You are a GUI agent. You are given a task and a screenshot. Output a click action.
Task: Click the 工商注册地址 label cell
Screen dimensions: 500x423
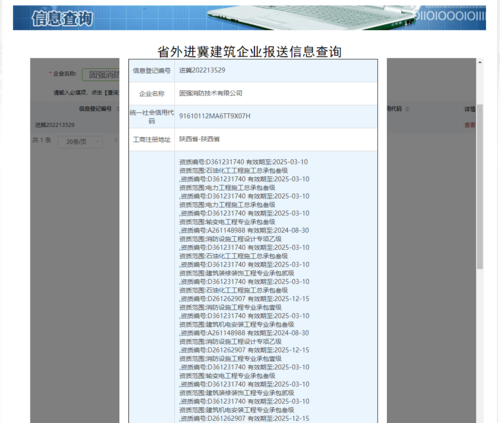tap(152, 140)
